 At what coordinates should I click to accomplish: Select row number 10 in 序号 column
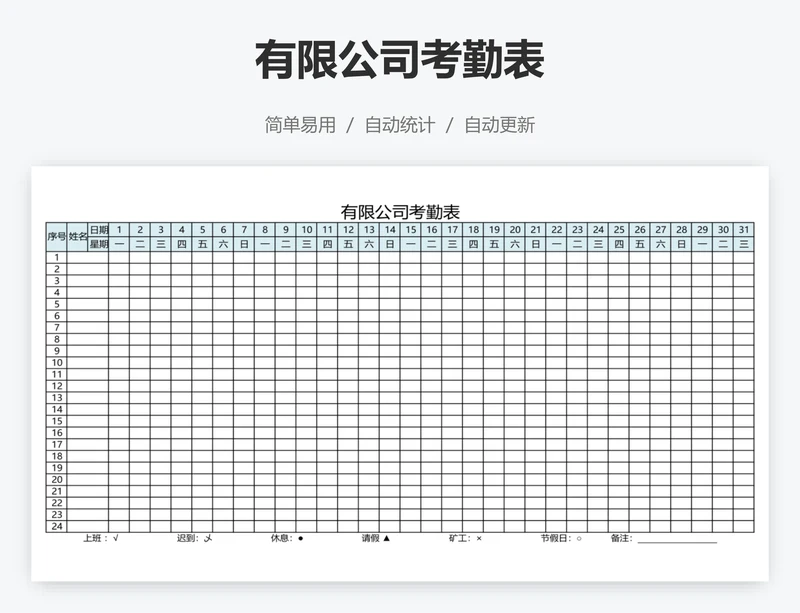[x=57, y=362]
